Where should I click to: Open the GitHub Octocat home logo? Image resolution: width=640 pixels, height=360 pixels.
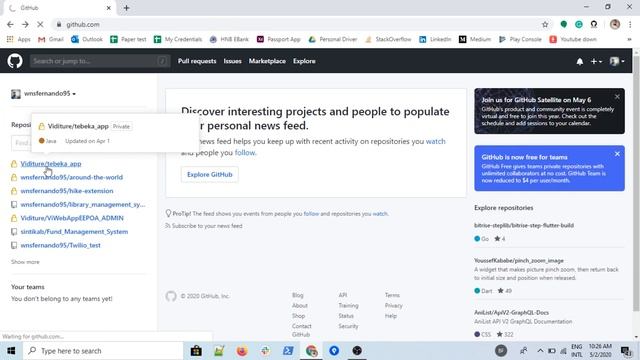[x=15, y=61]
